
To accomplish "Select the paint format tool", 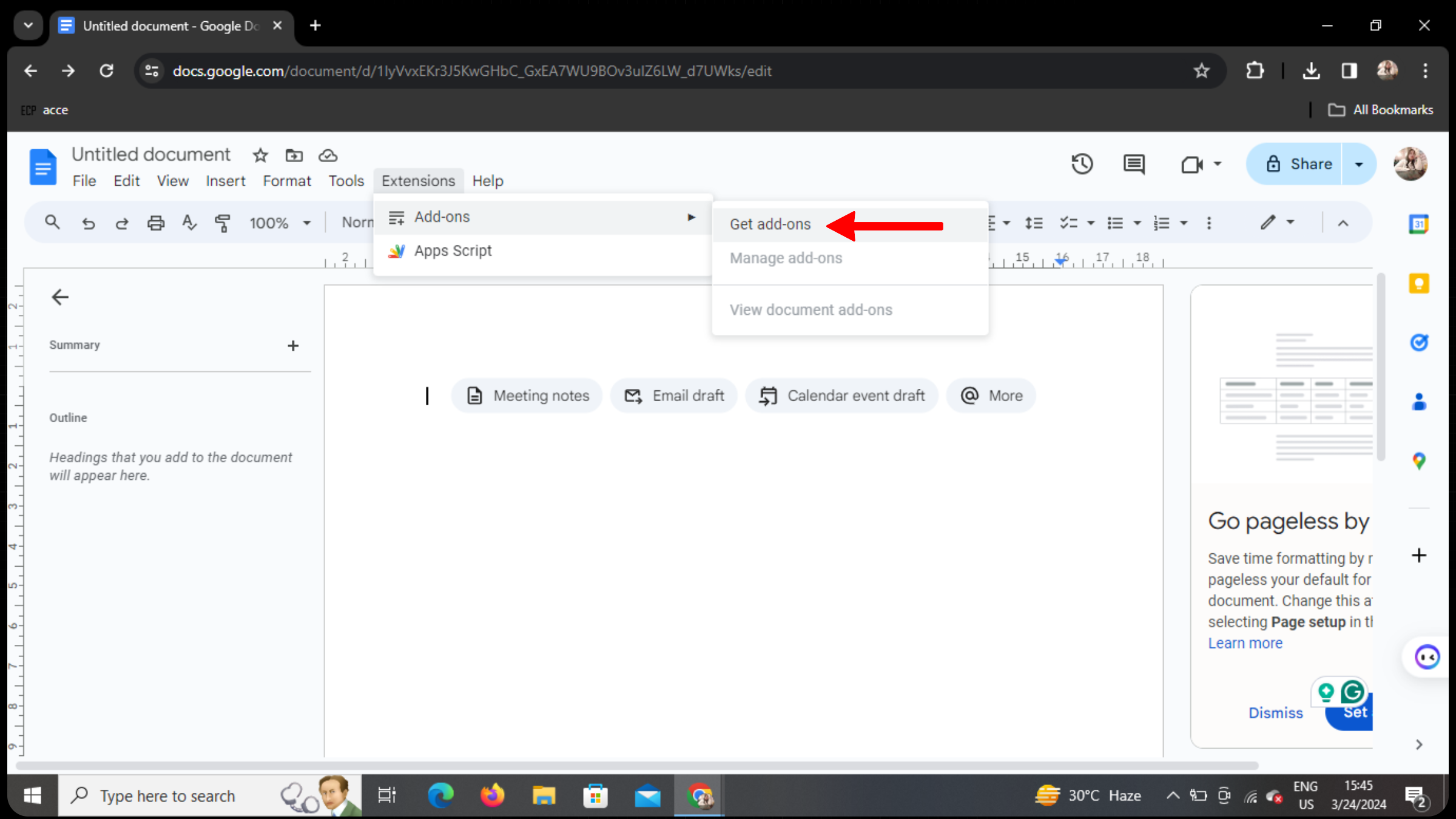I will tap(223, 223).
